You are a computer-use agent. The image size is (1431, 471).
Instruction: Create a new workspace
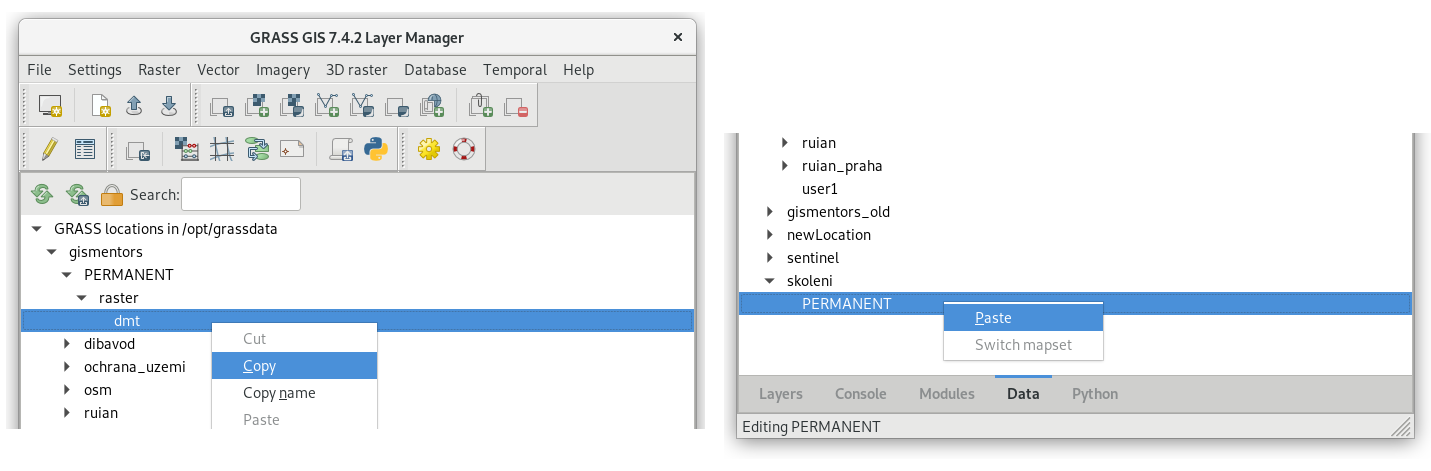click(x=101, y=106)
